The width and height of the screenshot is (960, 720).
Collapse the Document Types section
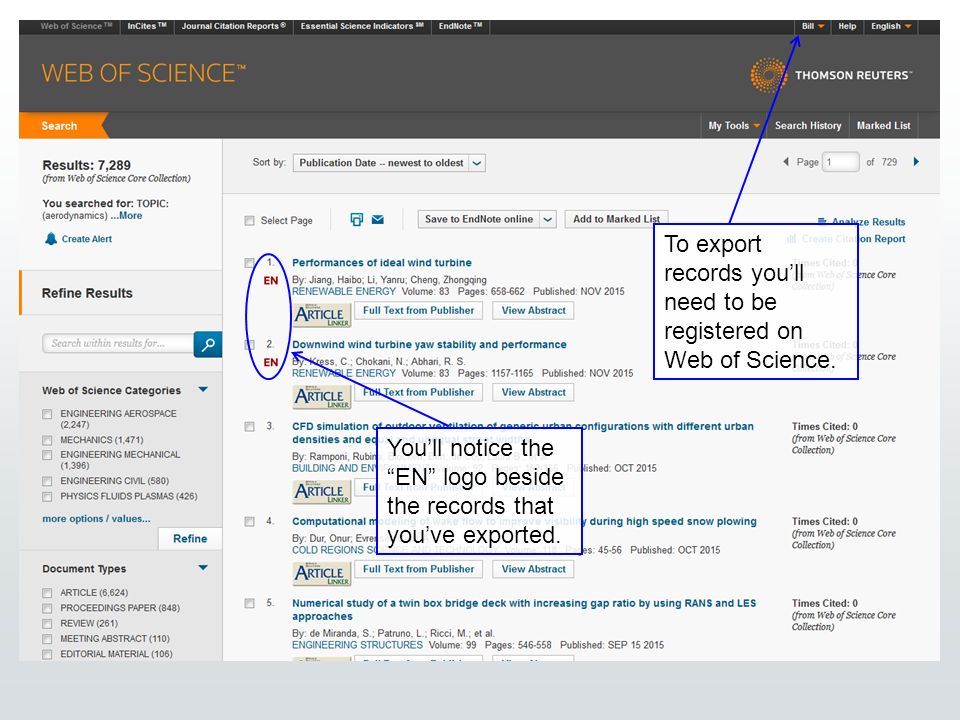(203, 568)
